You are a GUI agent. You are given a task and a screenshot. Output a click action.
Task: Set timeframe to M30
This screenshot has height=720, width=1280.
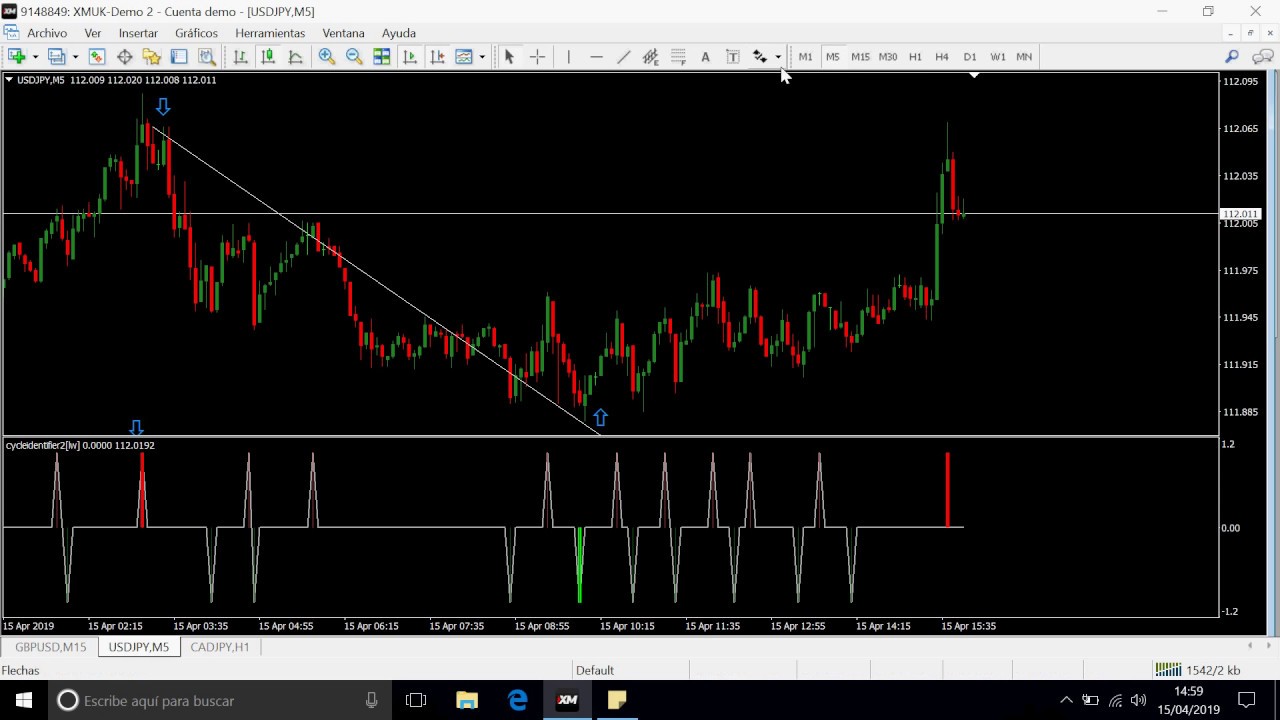coord(888,57)
